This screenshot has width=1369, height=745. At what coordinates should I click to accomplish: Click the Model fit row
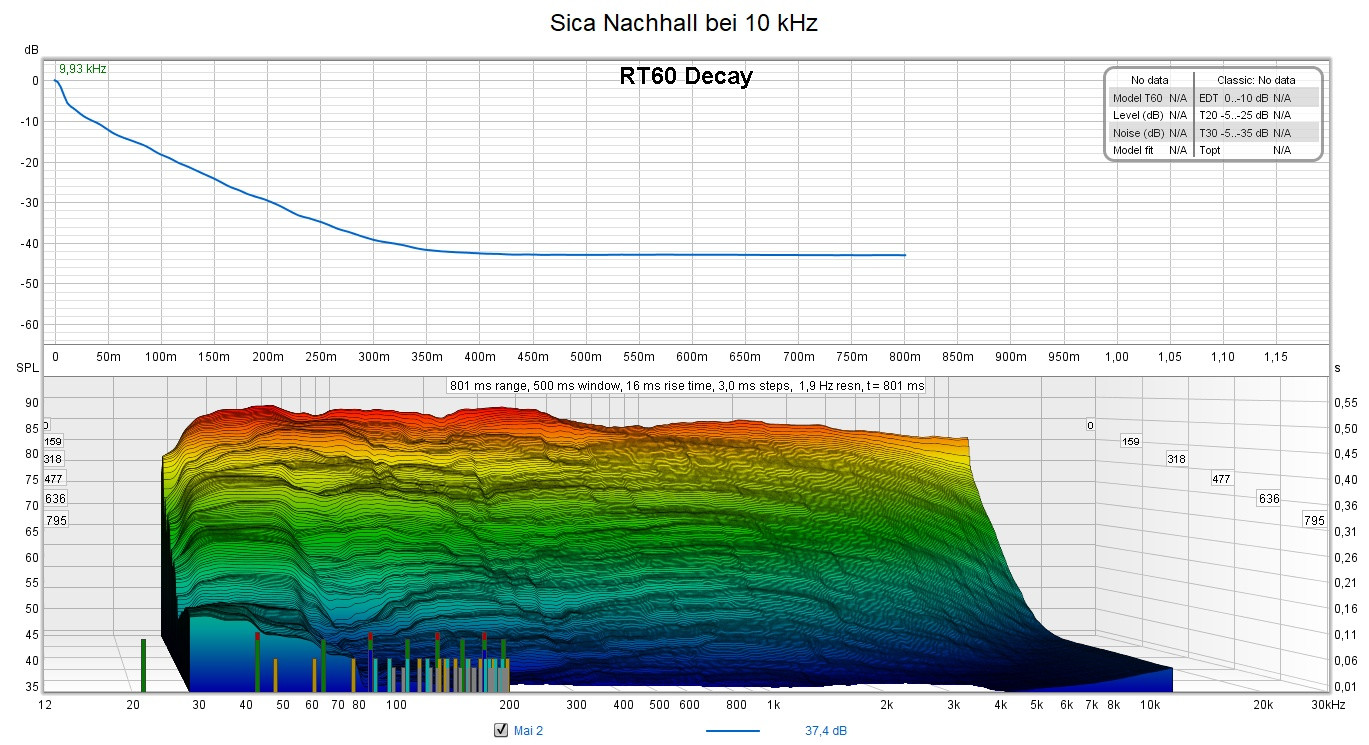[1149, 150]
